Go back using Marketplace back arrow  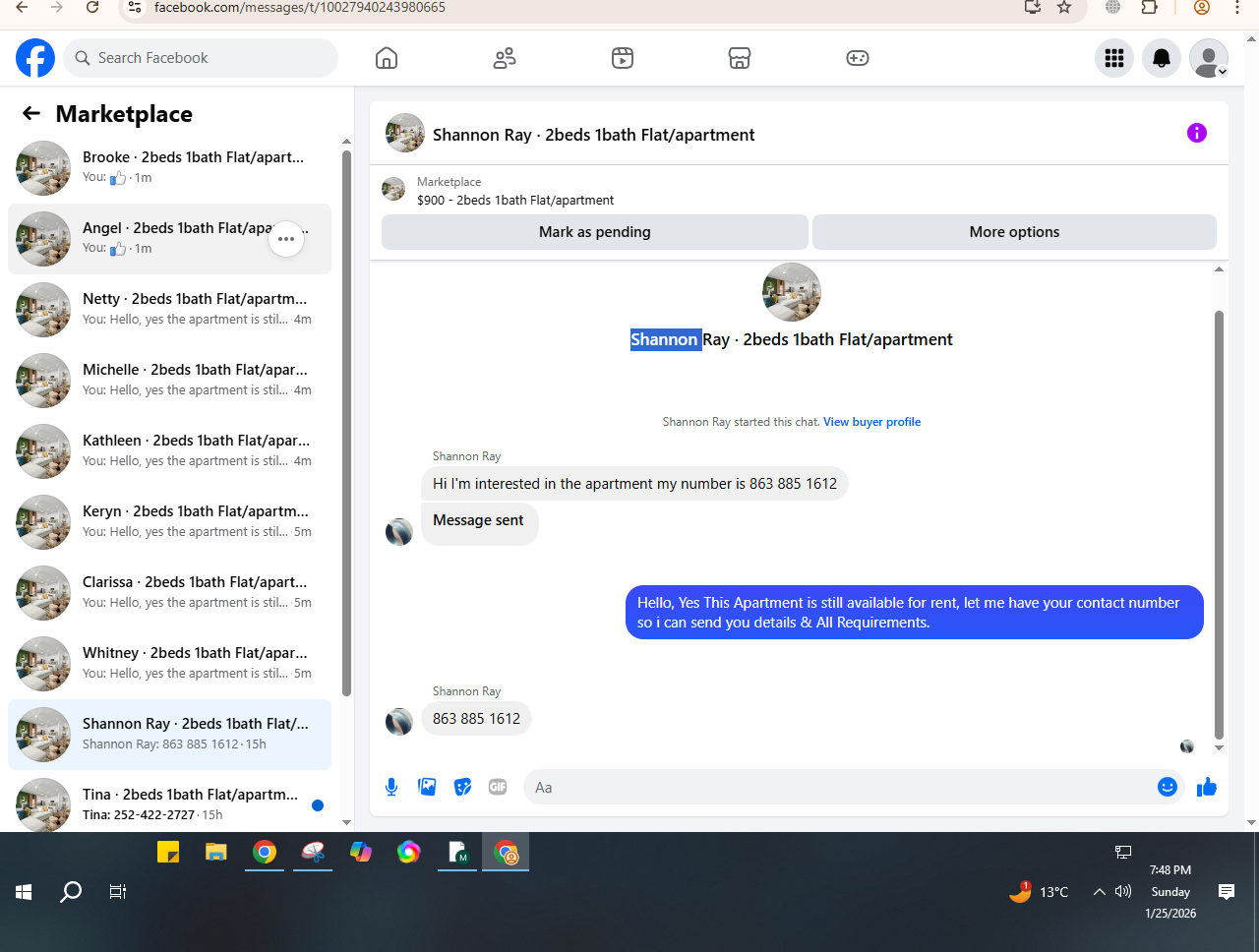31,113
